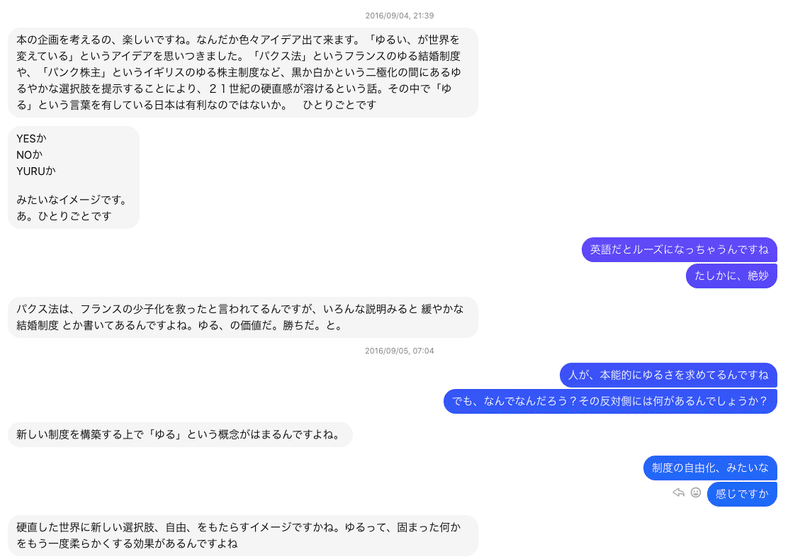Click the 人が、本能的にゆるさを求めてるんですね bubble
This screenshot has width=800, height=559.
coord(668,375)
